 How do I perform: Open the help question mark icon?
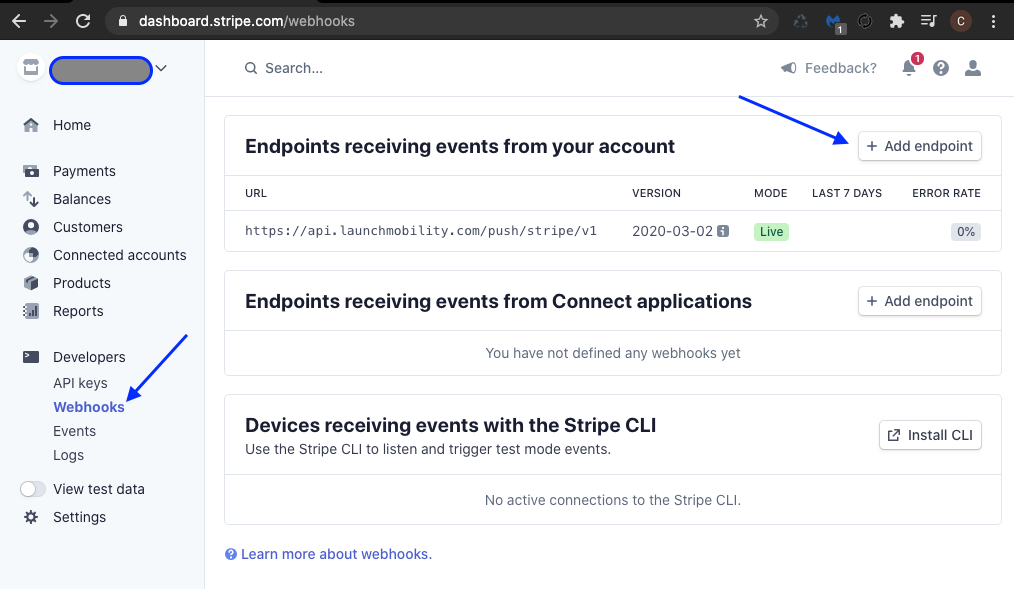click(941, 68)
